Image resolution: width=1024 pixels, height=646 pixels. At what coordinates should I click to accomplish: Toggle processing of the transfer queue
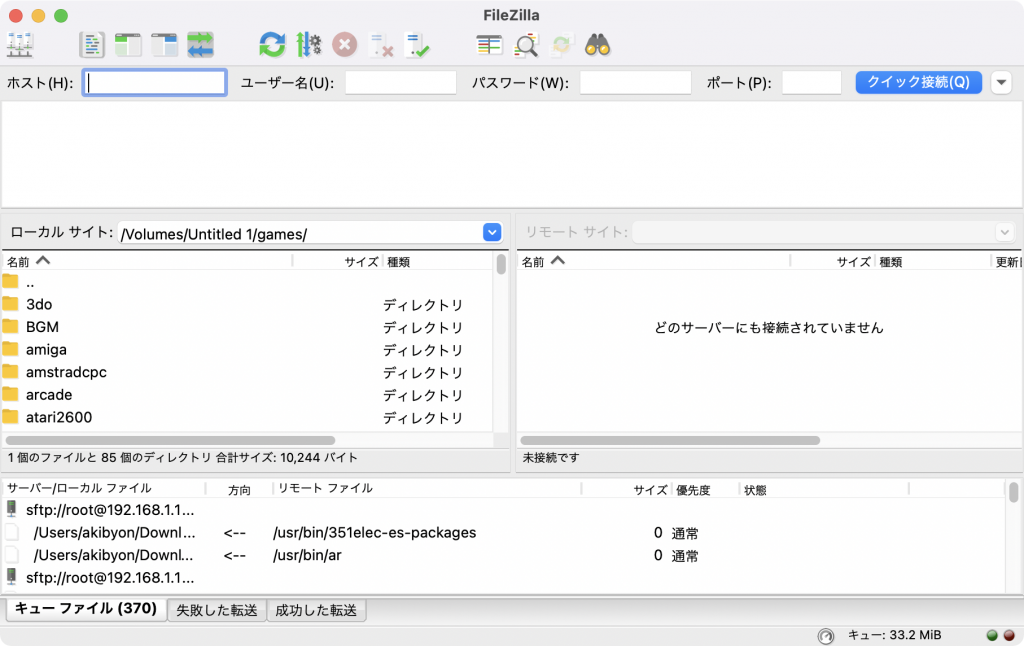pyautogui.click(x=308, y=45)
